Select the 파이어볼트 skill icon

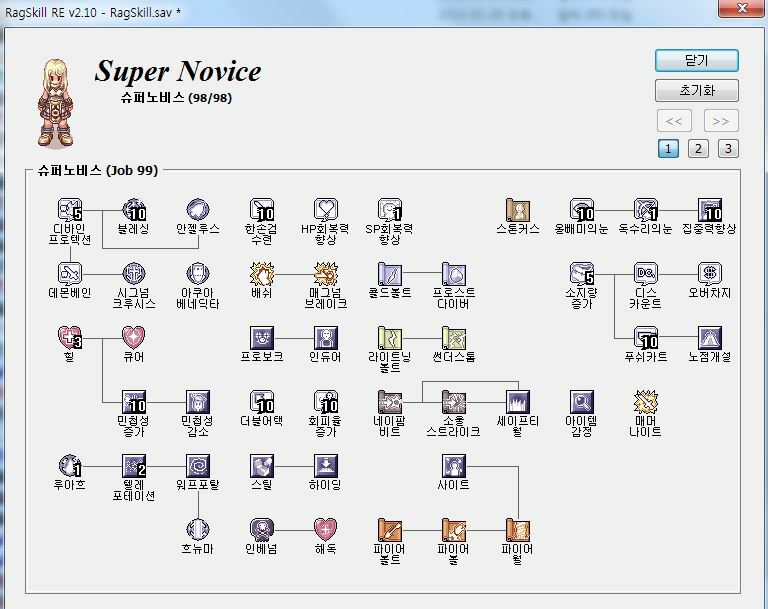(x=390, y=530)
